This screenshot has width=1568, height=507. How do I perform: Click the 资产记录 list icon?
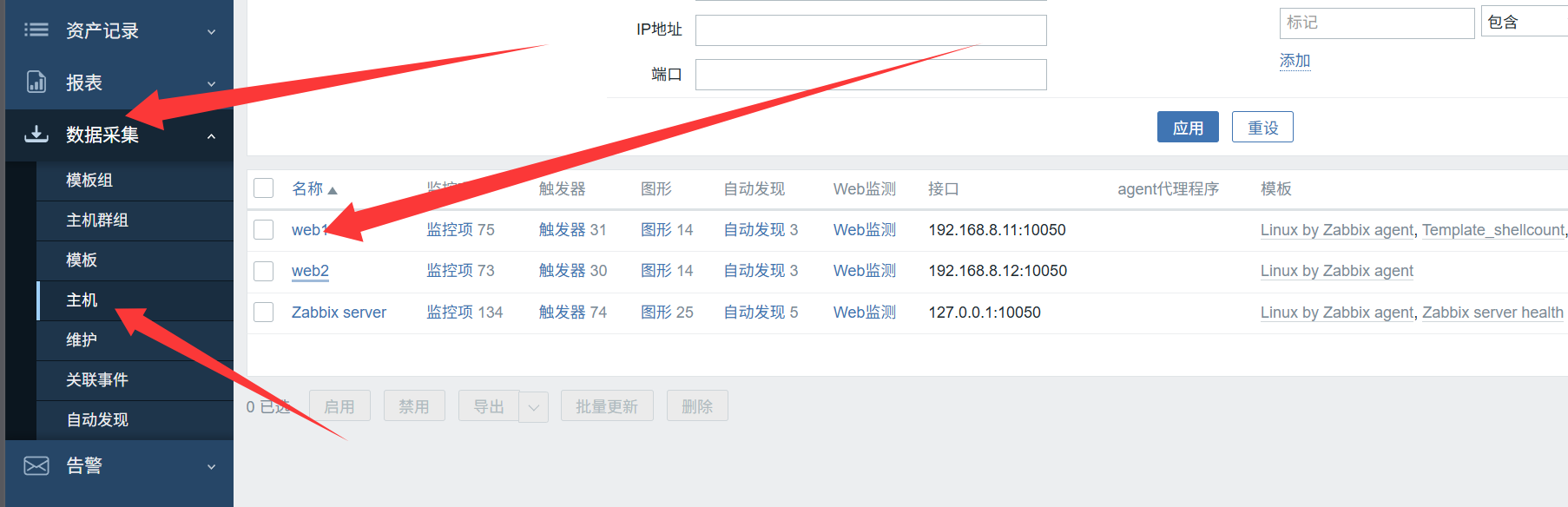click(x=36, y=30)
